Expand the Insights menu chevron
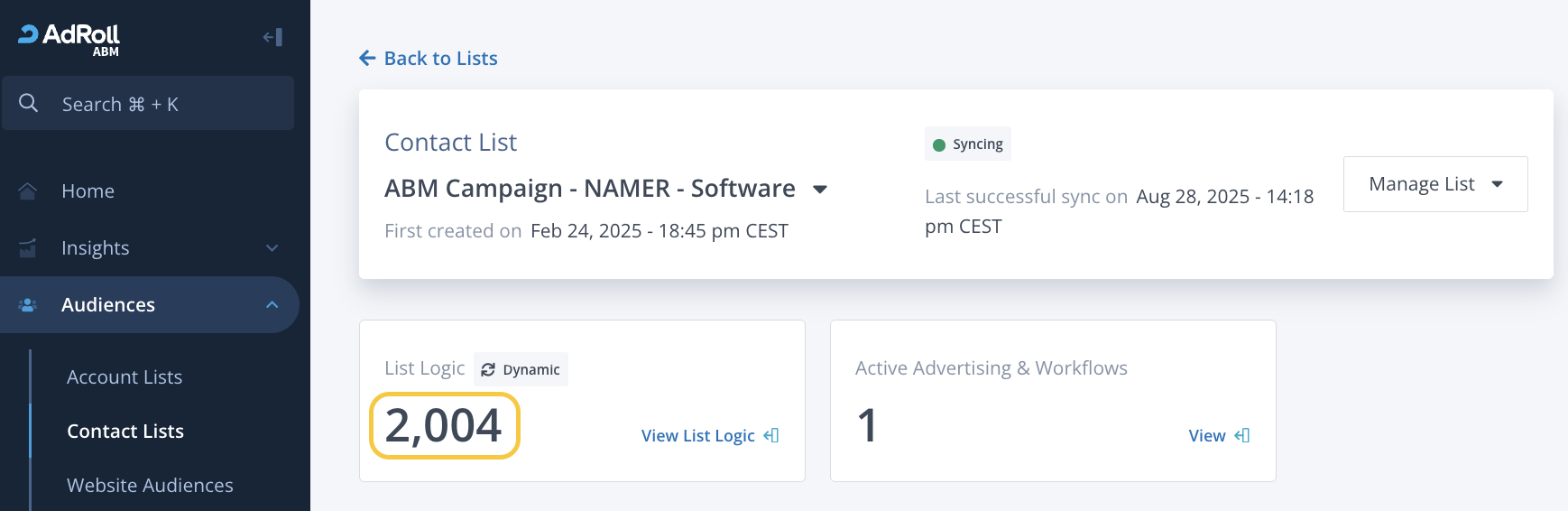 (x=272, y=247)
